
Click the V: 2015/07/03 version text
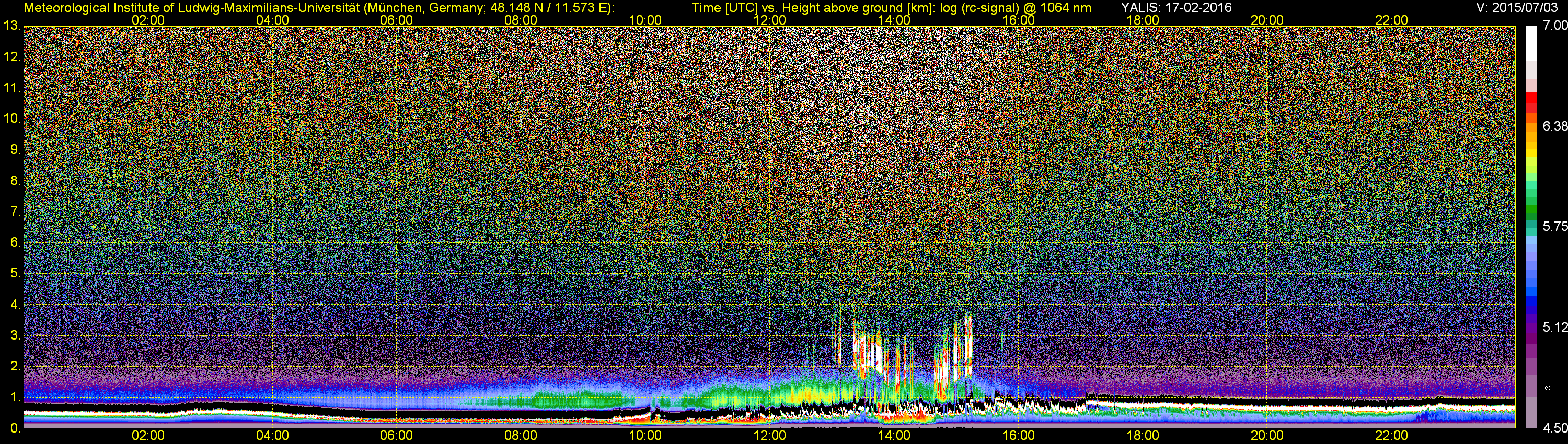1516,7
